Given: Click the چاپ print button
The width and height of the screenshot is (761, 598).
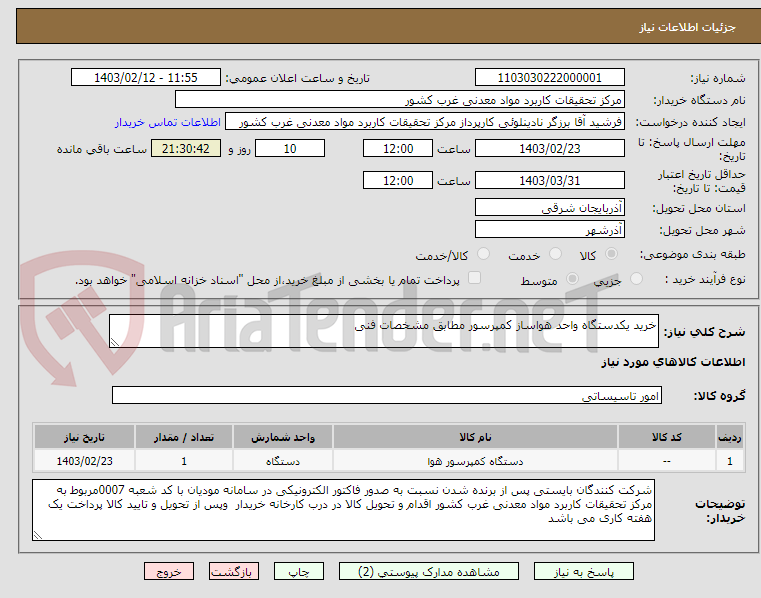Looking at the screenshot, I should [x=298, y=571].
